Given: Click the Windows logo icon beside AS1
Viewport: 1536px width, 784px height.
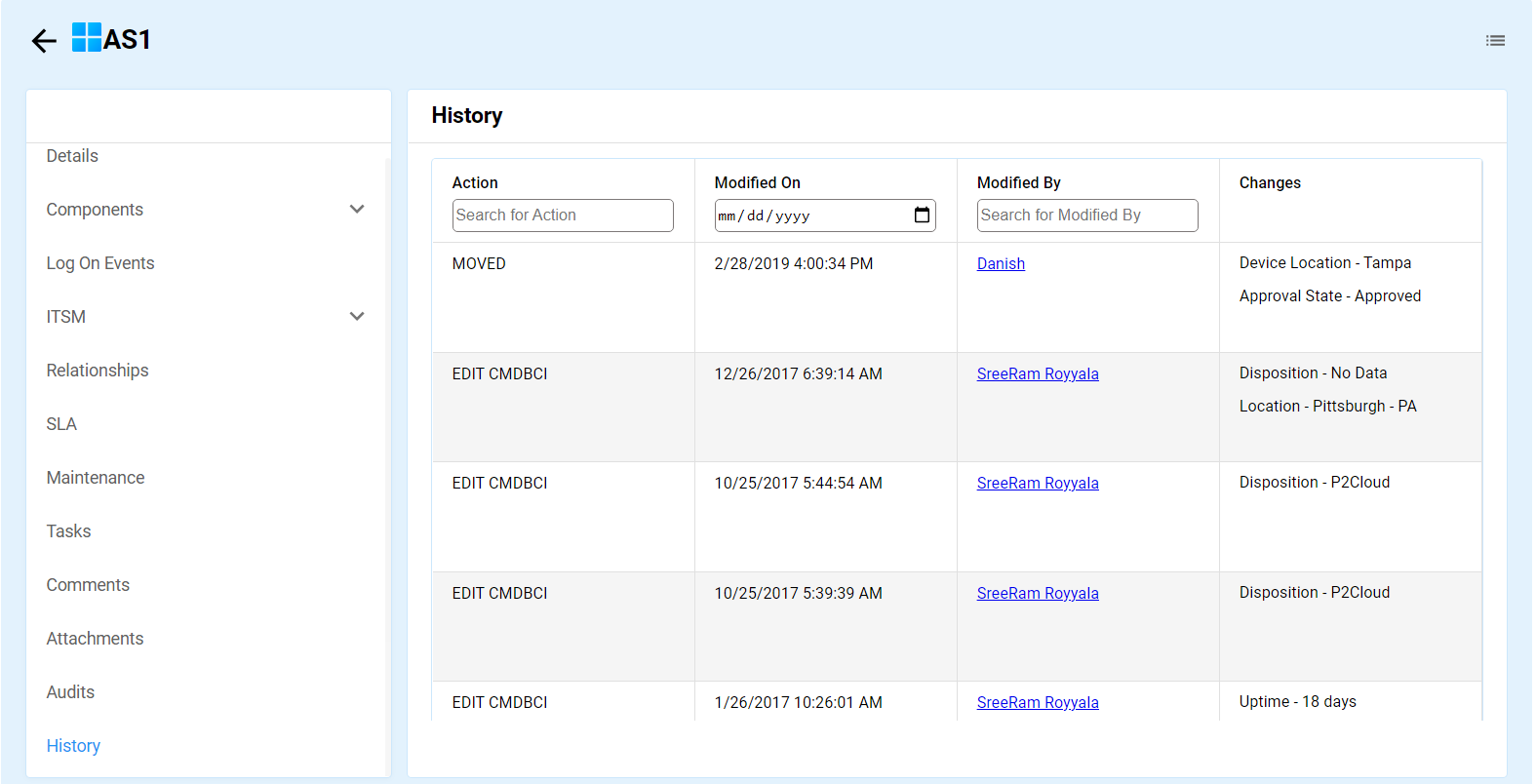Looking at the screenshot, I should pos(87,38).
